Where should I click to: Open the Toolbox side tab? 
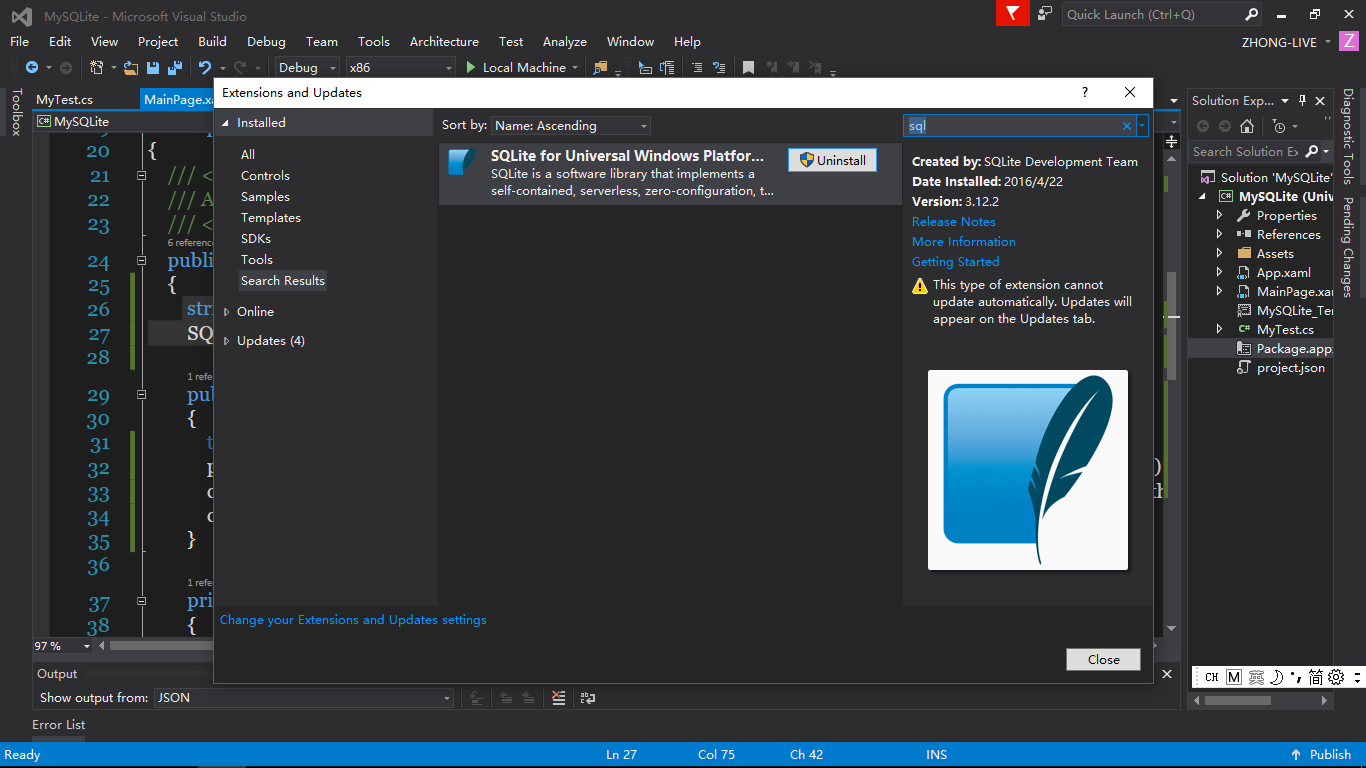point(15,111)
